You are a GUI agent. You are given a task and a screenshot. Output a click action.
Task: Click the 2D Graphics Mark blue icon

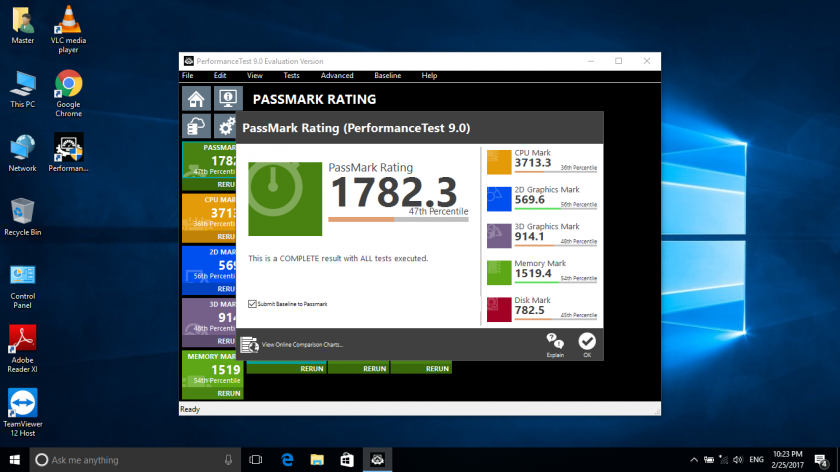[x=498, y=199]
